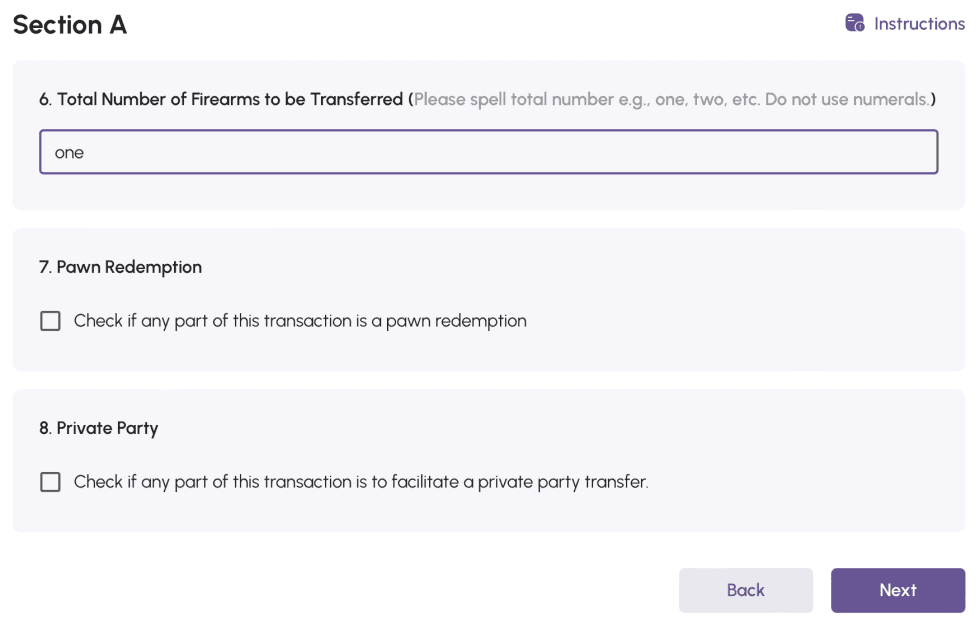Click the "8. Private Party" heading
980x633 pixels.
98,428
